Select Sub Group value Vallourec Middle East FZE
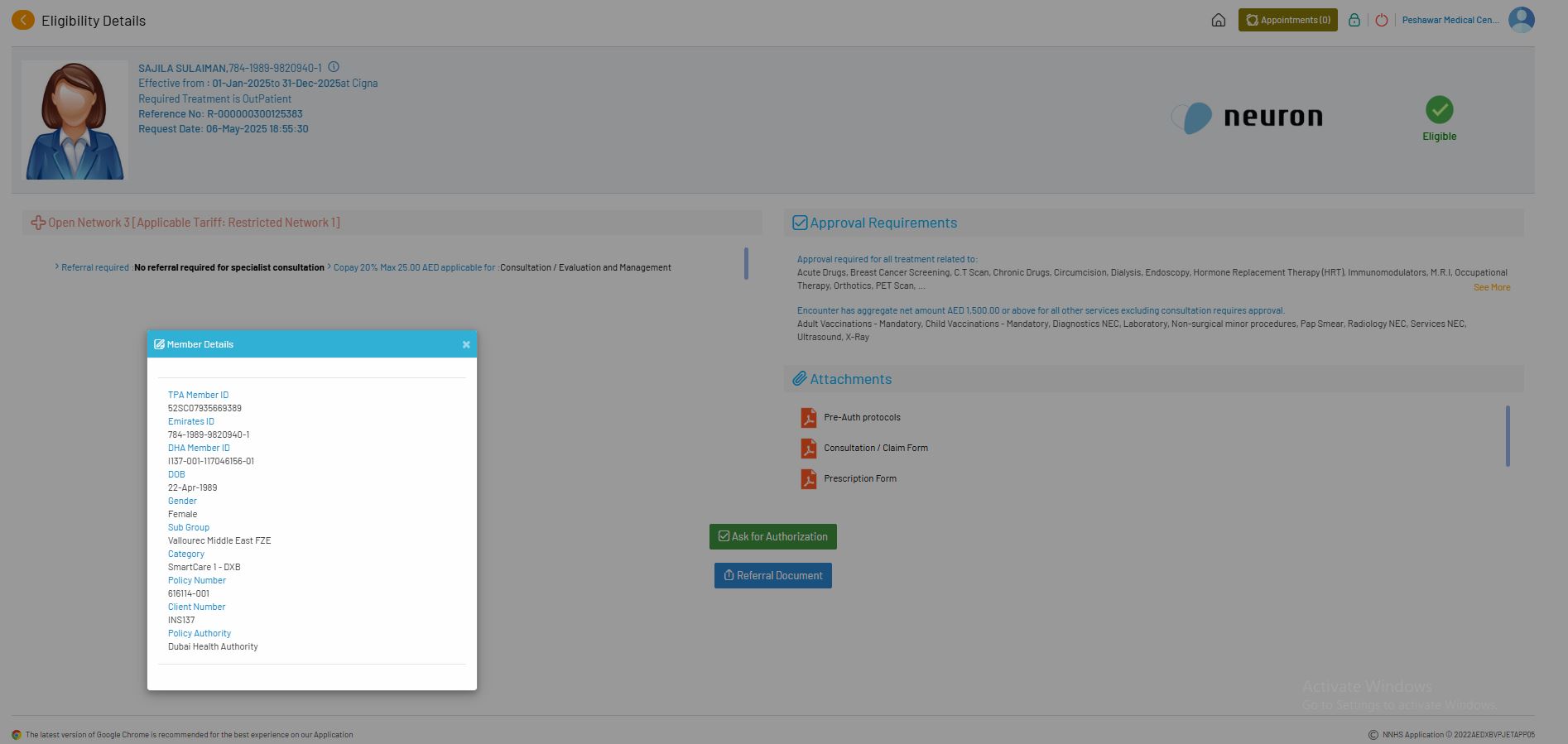 click(x=219, y=540)
